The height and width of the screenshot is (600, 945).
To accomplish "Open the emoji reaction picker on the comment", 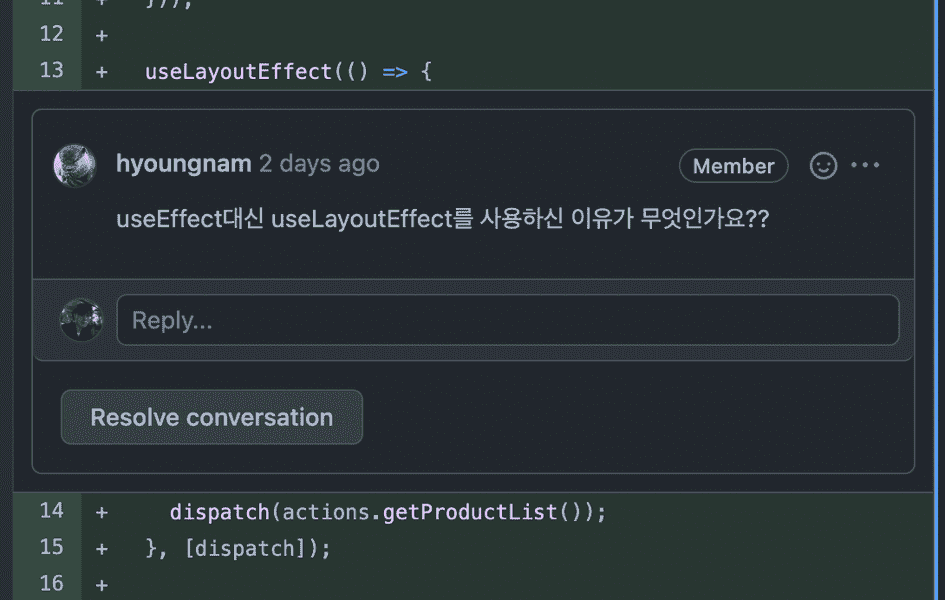I will tap(822, 165).
